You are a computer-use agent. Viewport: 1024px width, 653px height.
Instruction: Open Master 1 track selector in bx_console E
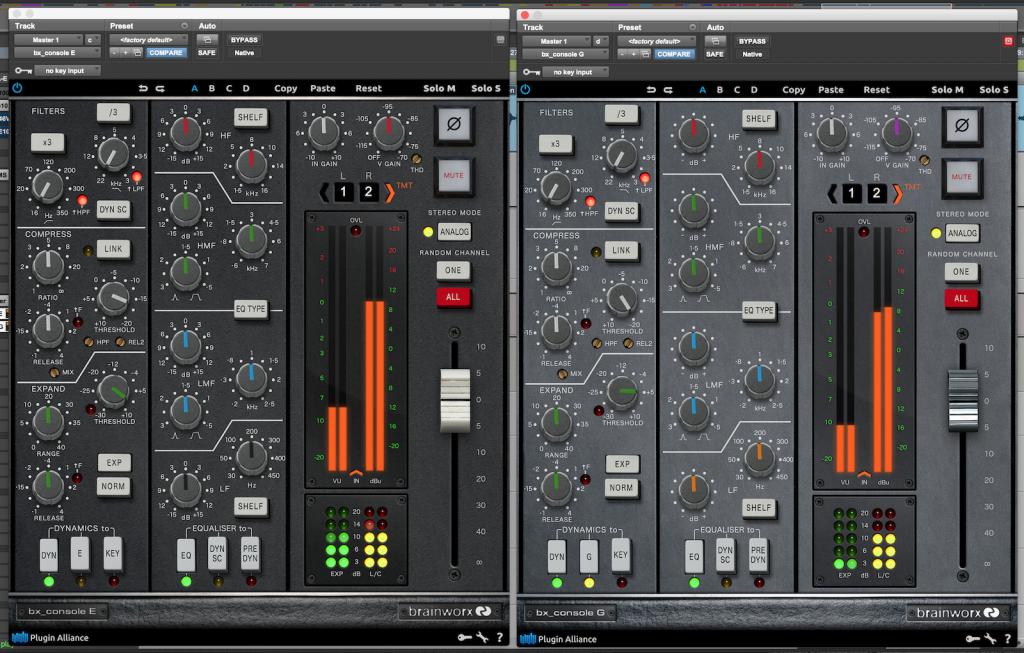[48, 40]
